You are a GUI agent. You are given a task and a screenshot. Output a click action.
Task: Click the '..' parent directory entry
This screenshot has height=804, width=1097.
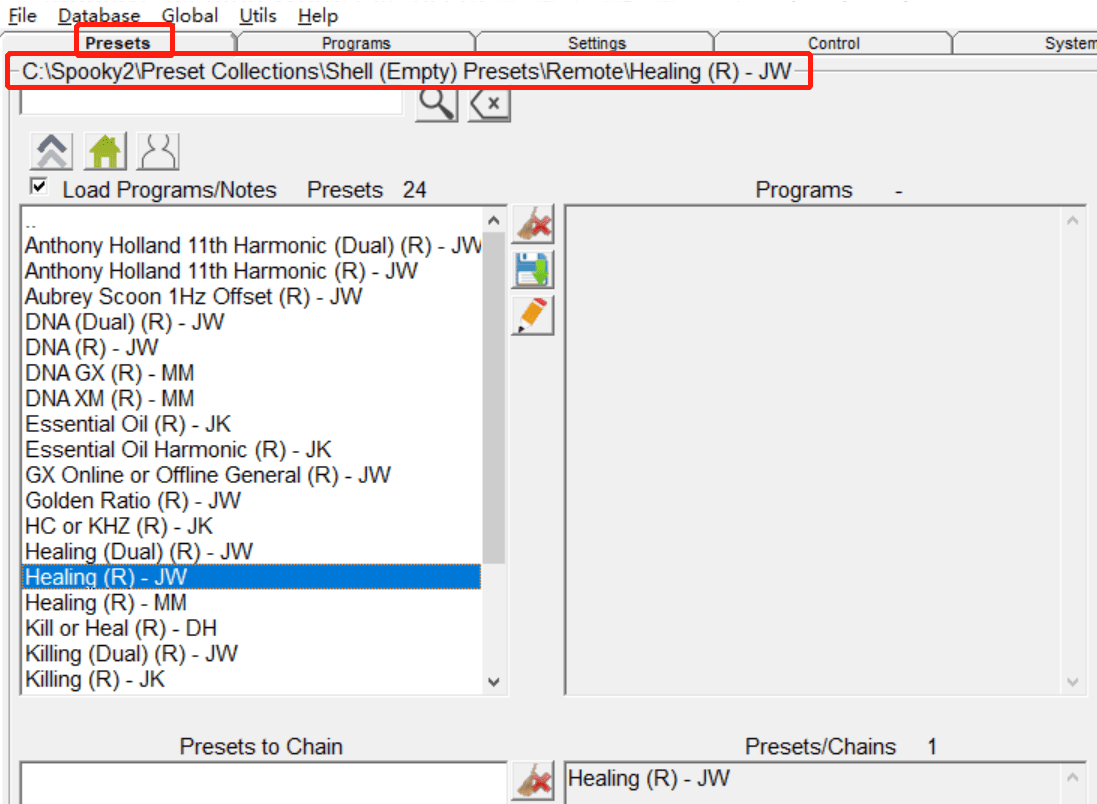(30, 224)
